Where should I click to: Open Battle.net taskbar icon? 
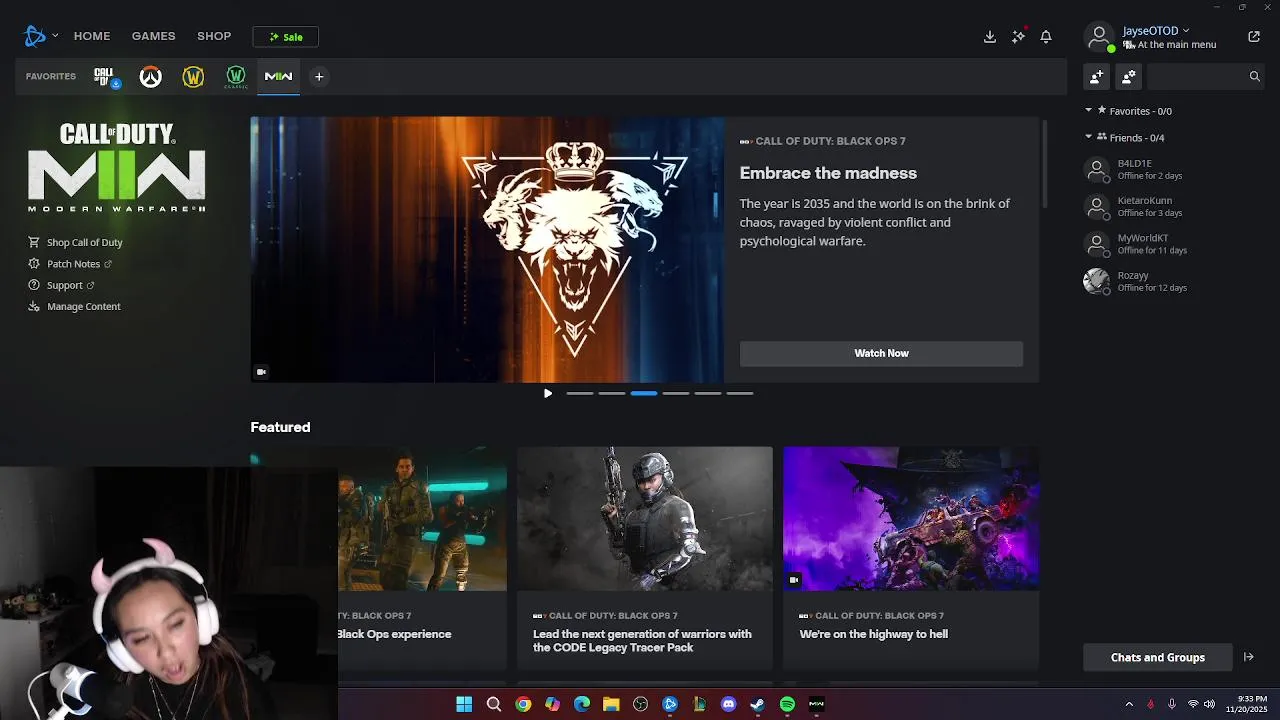[670, 704]
